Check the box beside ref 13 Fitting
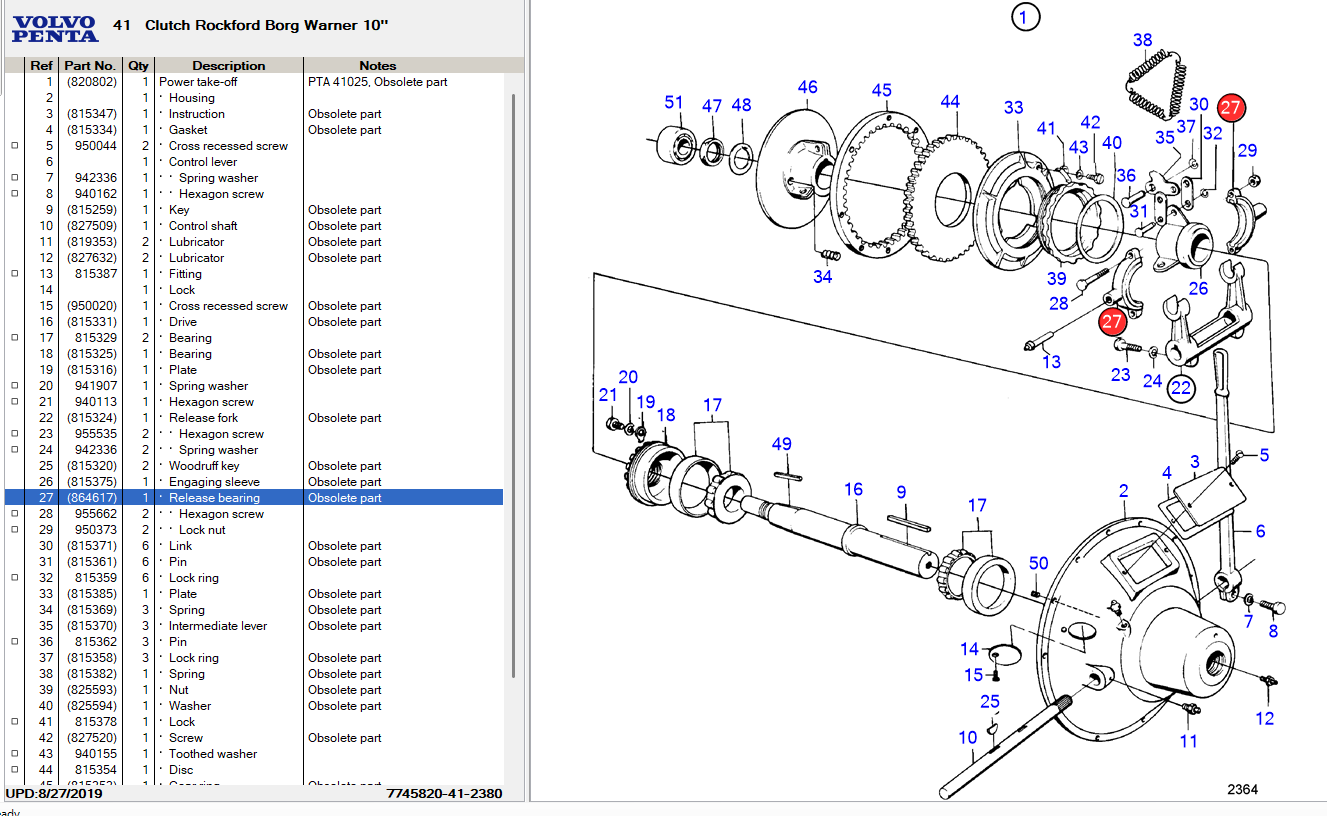This screenshot has width=1327, height=816. pyautogui.click(x=14, y=274)
